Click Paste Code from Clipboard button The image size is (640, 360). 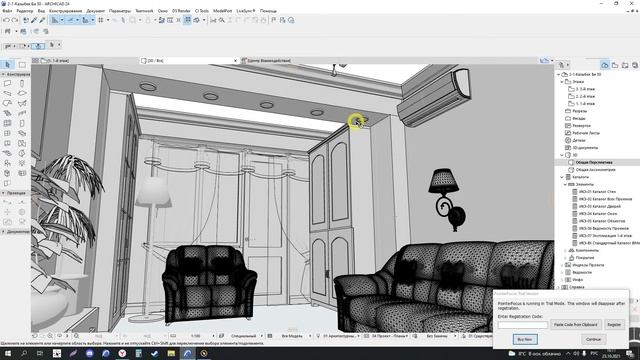pos(576,324)
